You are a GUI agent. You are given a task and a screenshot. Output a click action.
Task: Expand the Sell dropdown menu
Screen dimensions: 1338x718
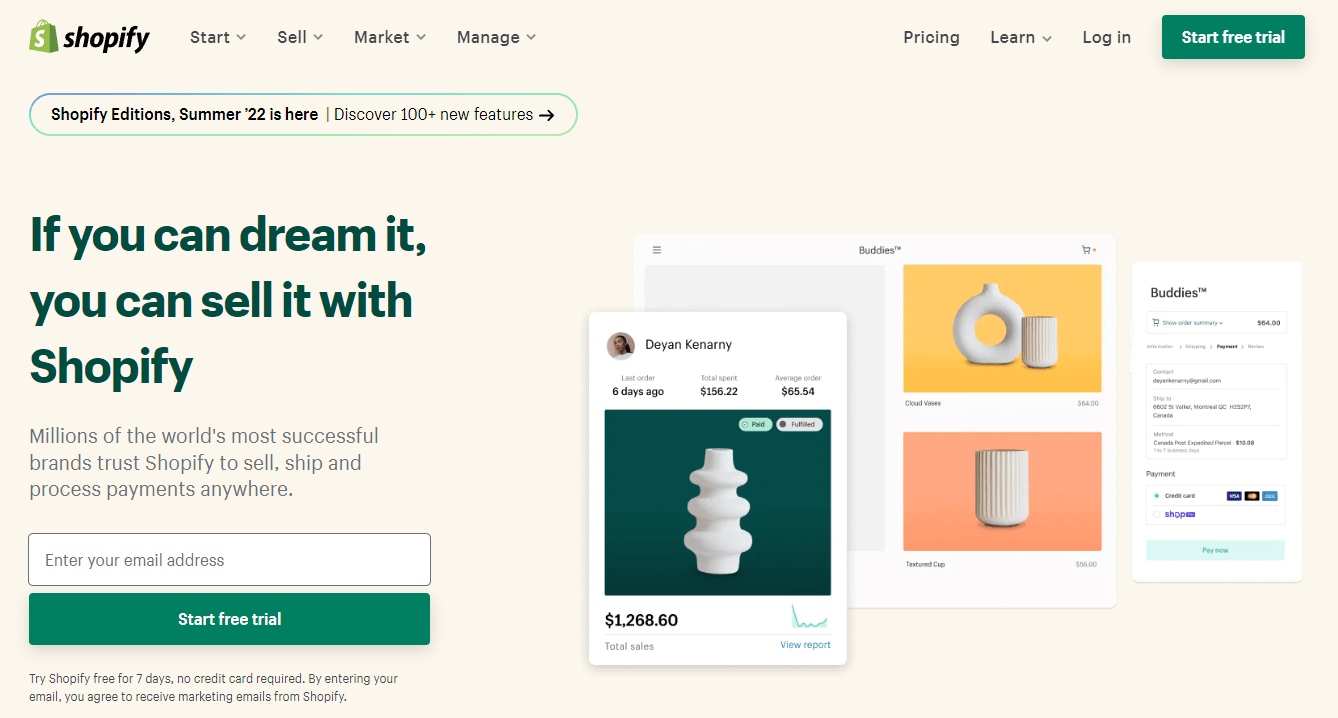(300, 37)
